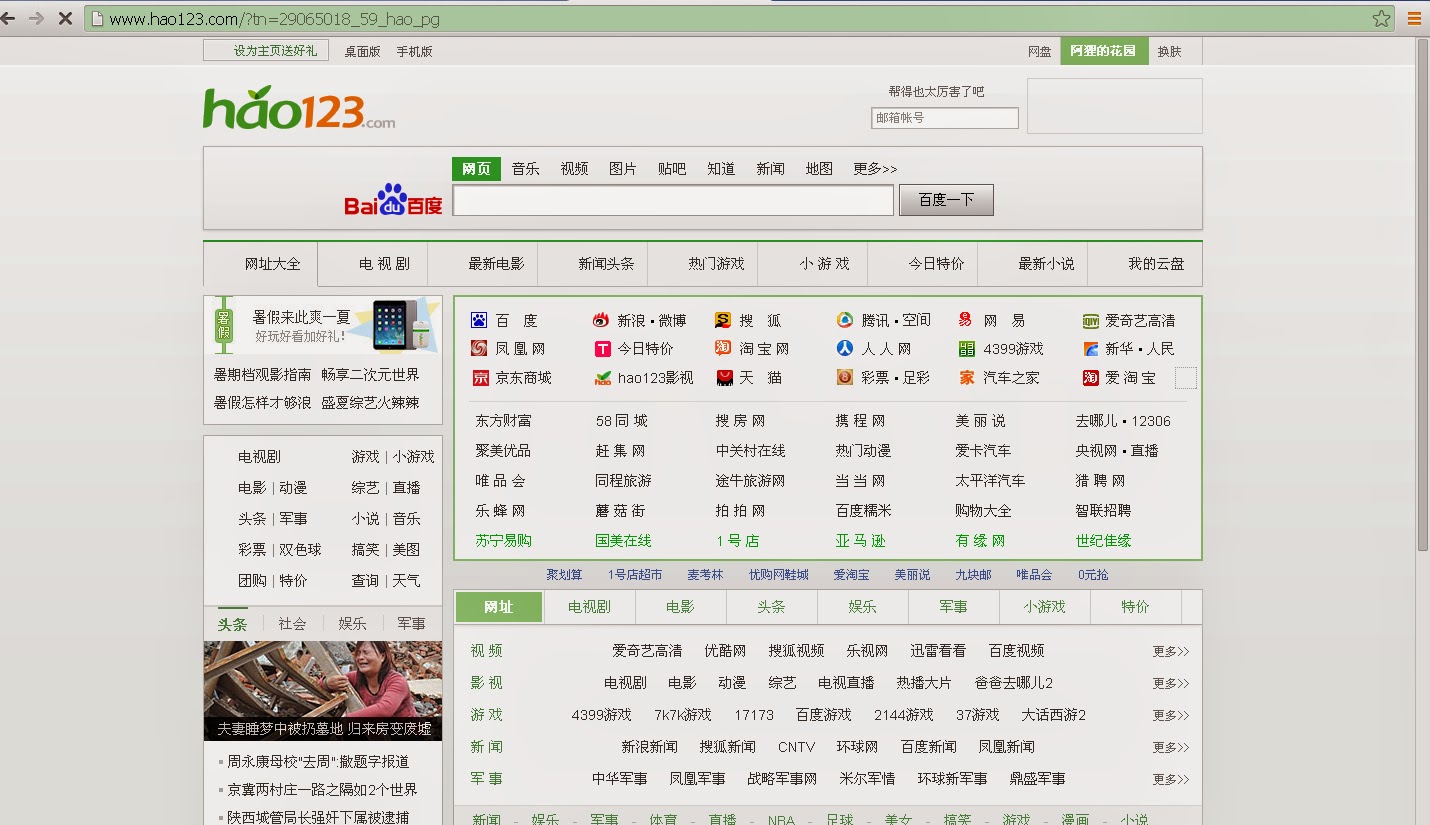Open the Chrome hamburger menu
Image resolution: width=1430 pixels, height=825 pixels.
[x=1414, y=18]
